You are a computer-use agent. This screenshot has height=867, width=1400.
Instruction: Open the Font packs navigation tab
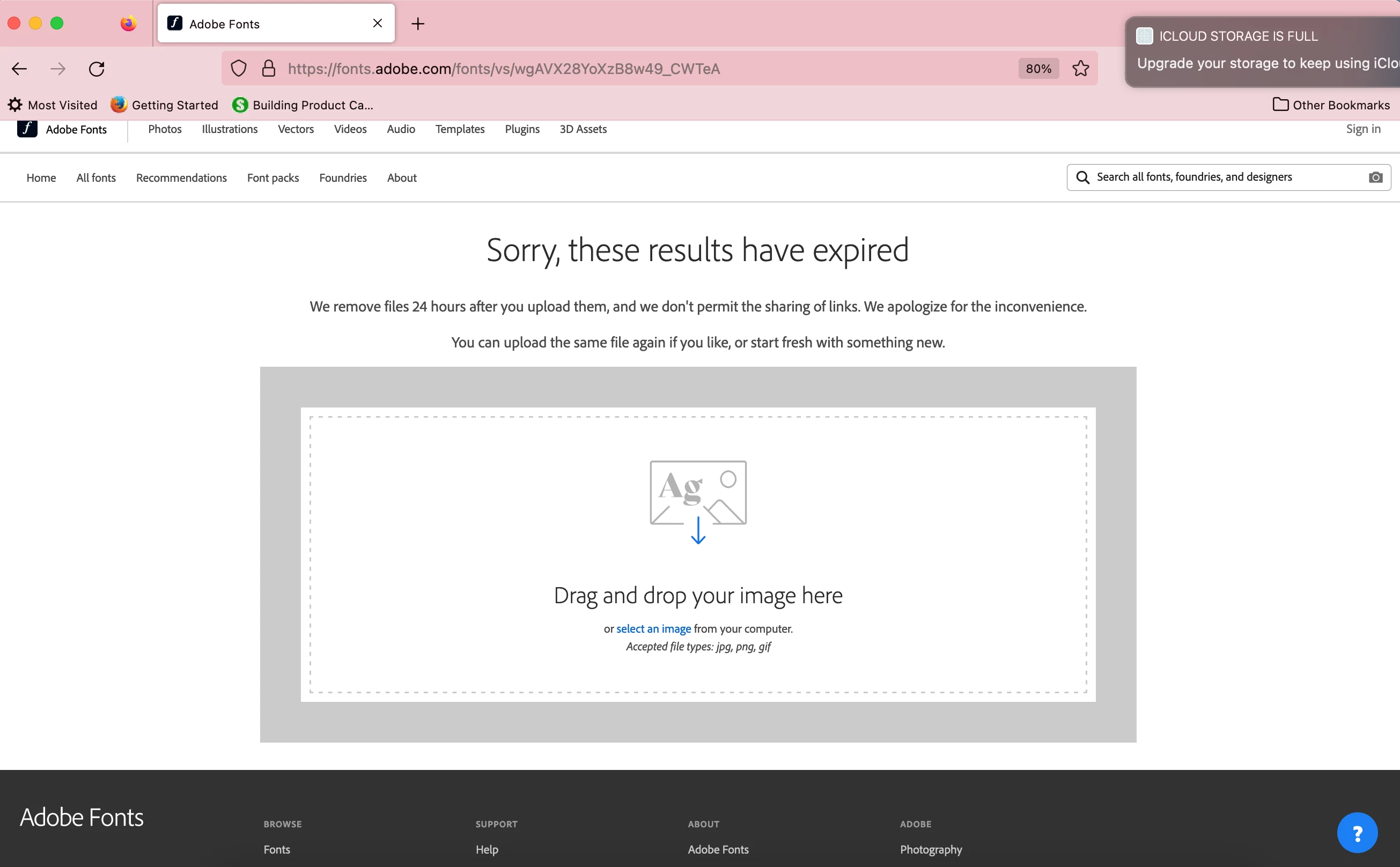coord(273,178)
